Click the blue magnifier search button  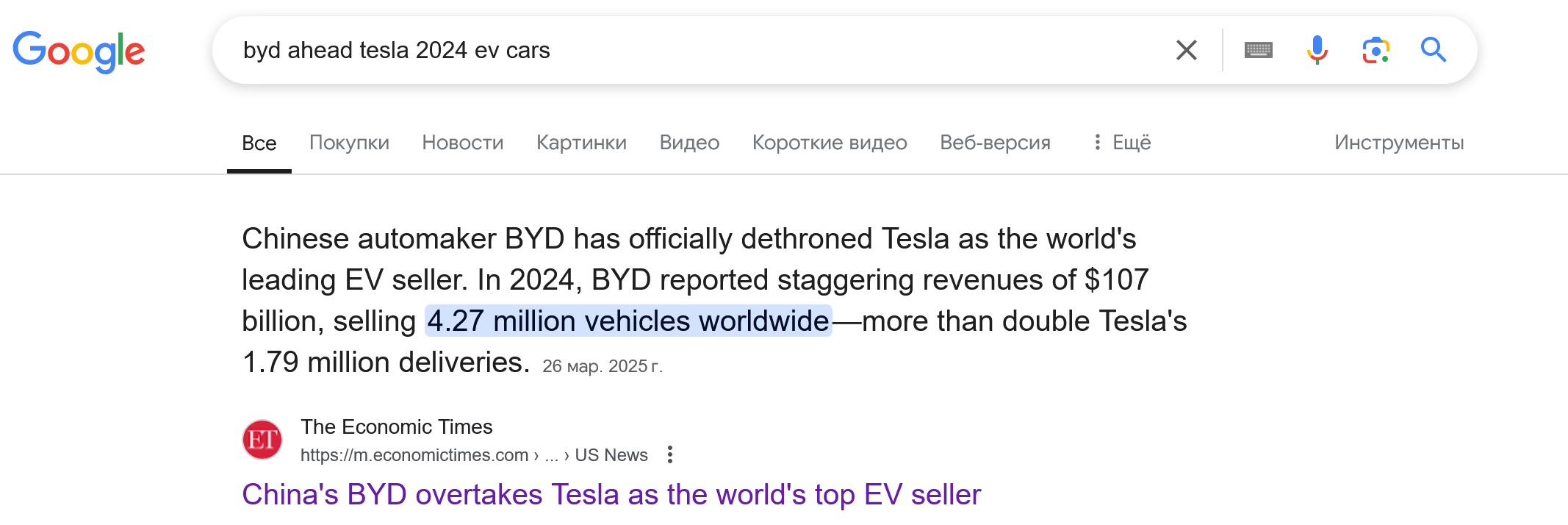1433,50
